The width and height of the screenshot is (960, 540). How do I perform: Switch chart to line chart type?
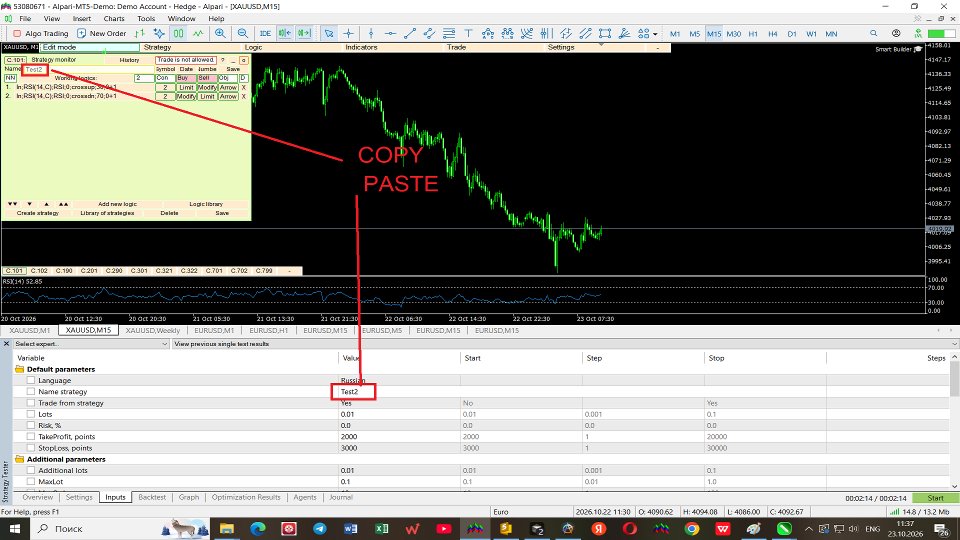[x=198, y=34]
